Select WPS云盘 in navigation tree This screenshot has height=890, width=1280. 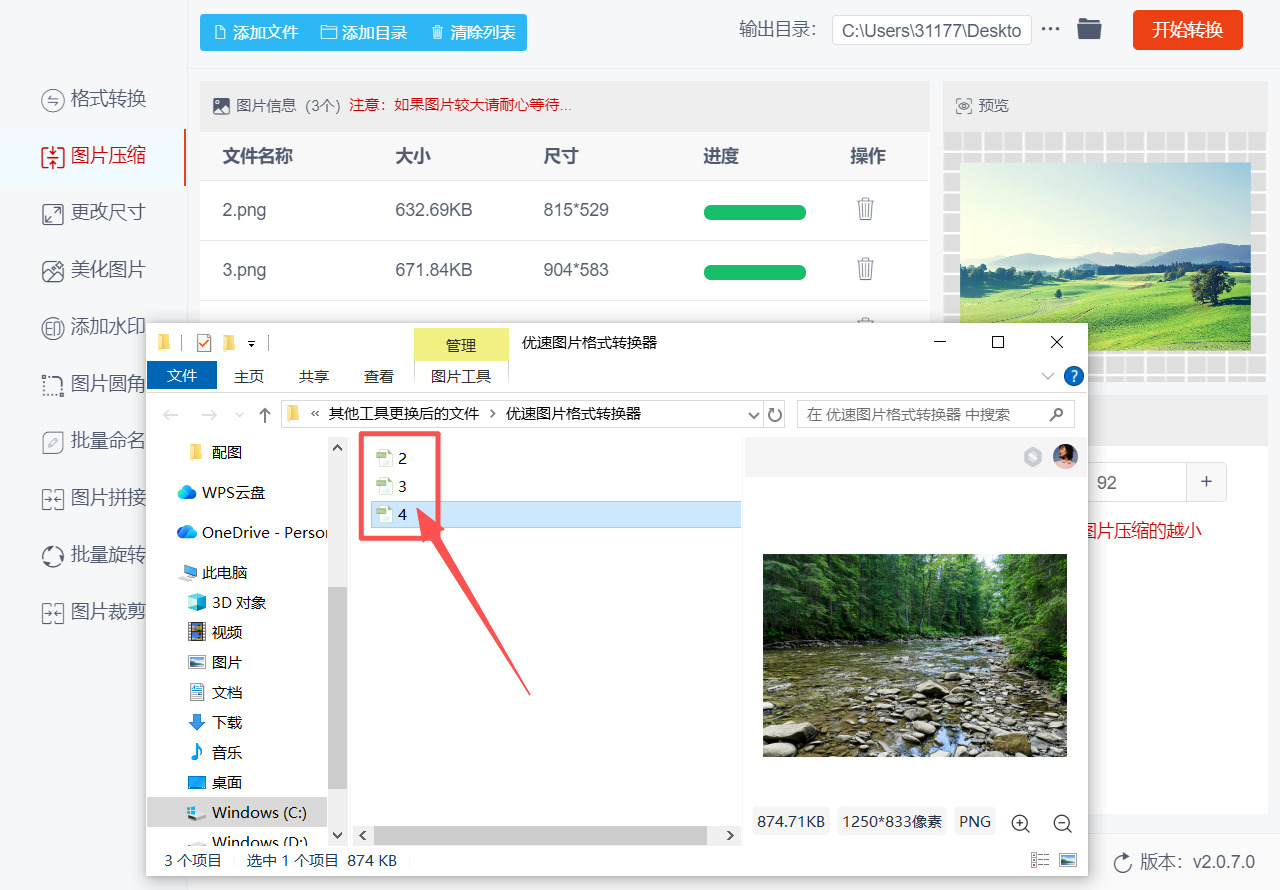pyautogui.click(x=222, y=492)
